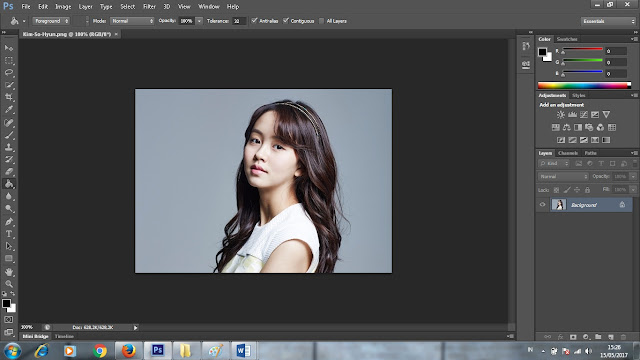Select the Dodge tool
Viewport: 640px width, 360px height.
(x=9, y=209)
